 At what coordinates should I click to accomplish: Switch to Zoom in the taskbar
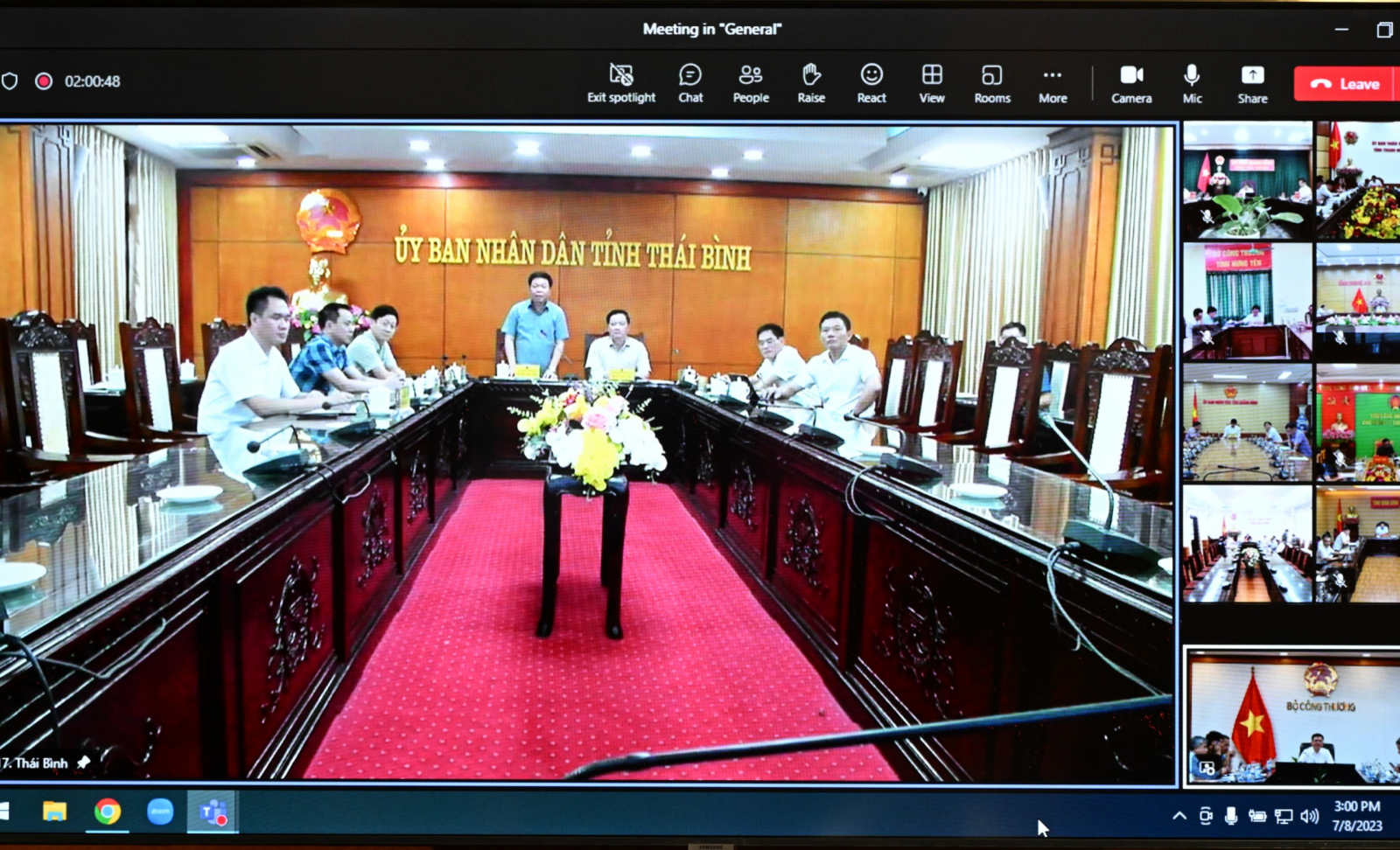pos(160,812)
